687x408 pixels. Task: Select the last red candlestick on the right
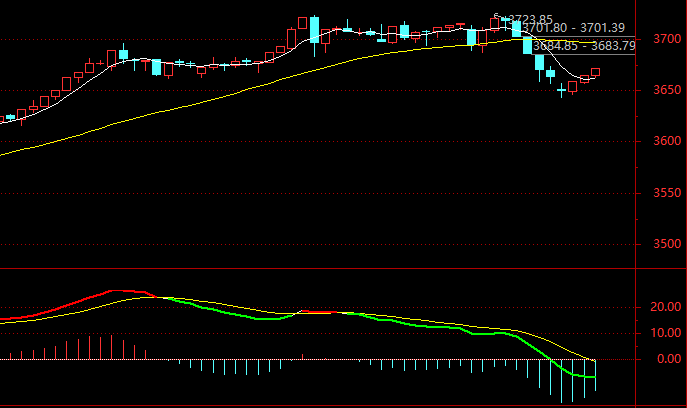pos(596,72)
